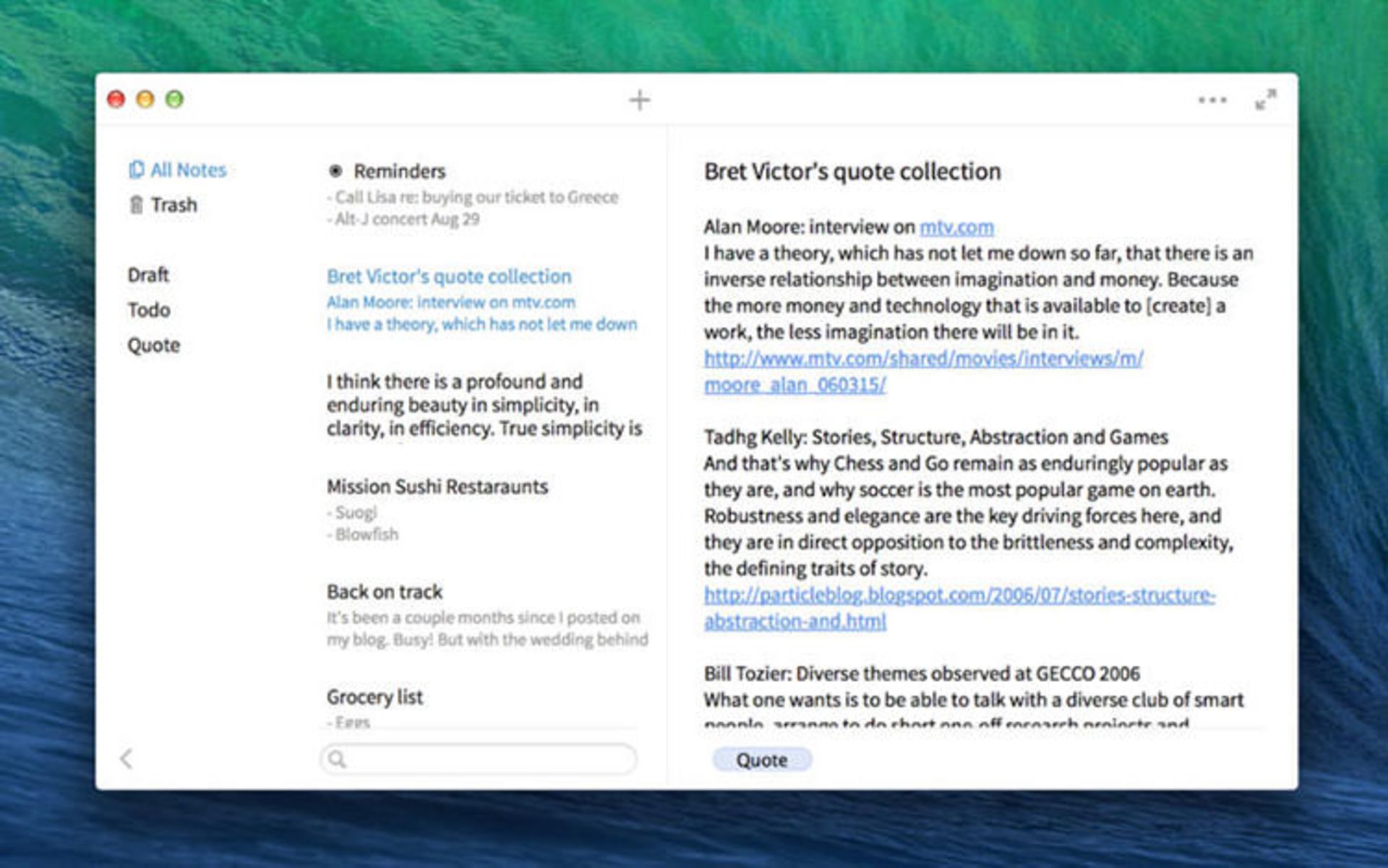Select the Quote tag in sidebar

(153, 345)
